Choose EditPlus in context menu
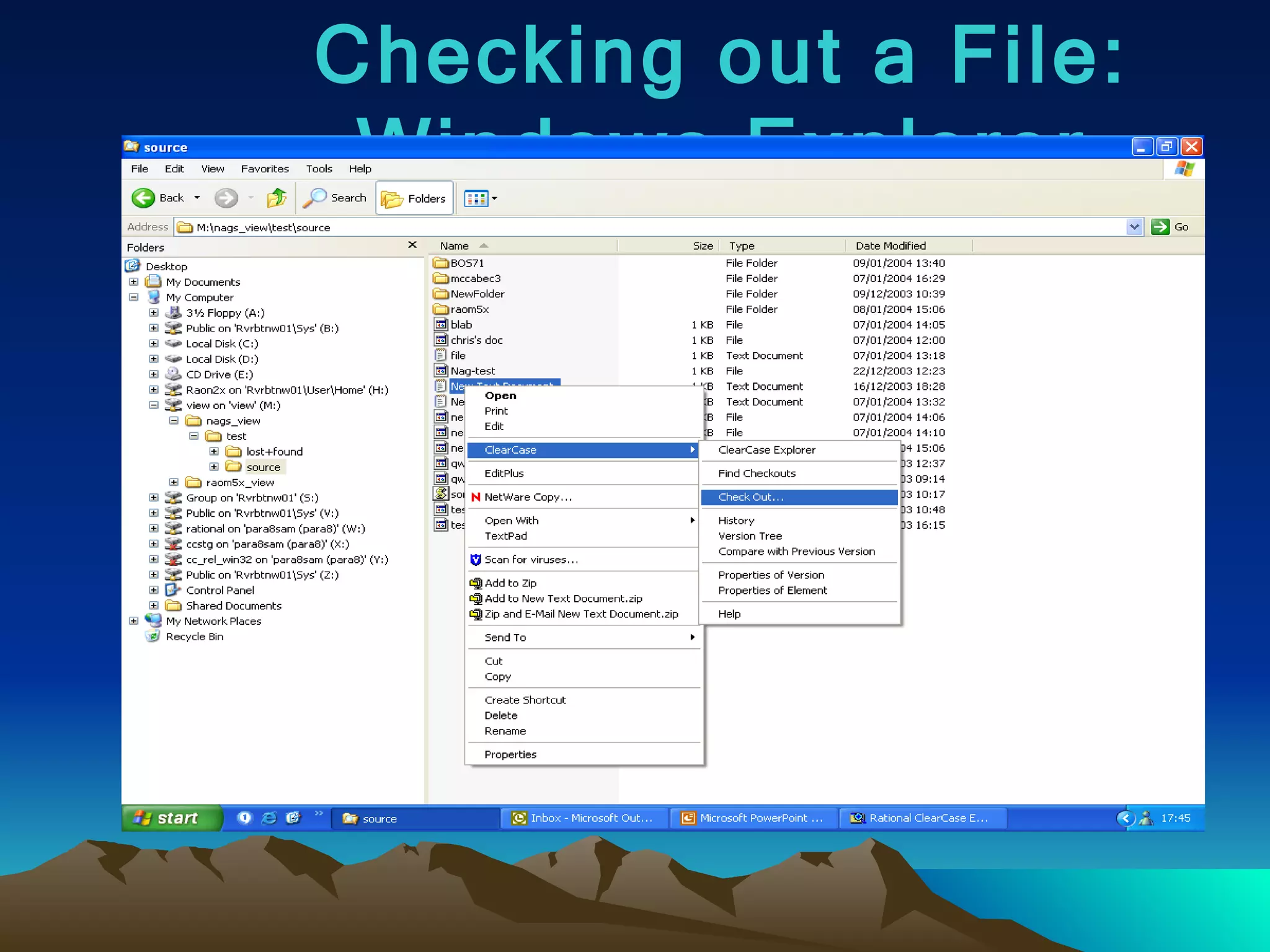Viewport: 1270px width, 952px height. pos(584,474)
